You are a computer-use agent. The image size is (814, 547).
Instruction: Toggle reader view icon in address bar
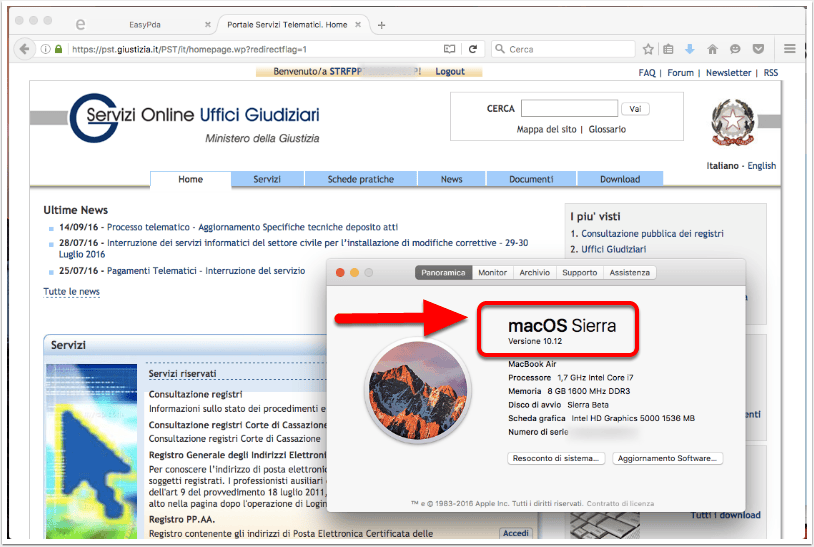pos(450,49)
